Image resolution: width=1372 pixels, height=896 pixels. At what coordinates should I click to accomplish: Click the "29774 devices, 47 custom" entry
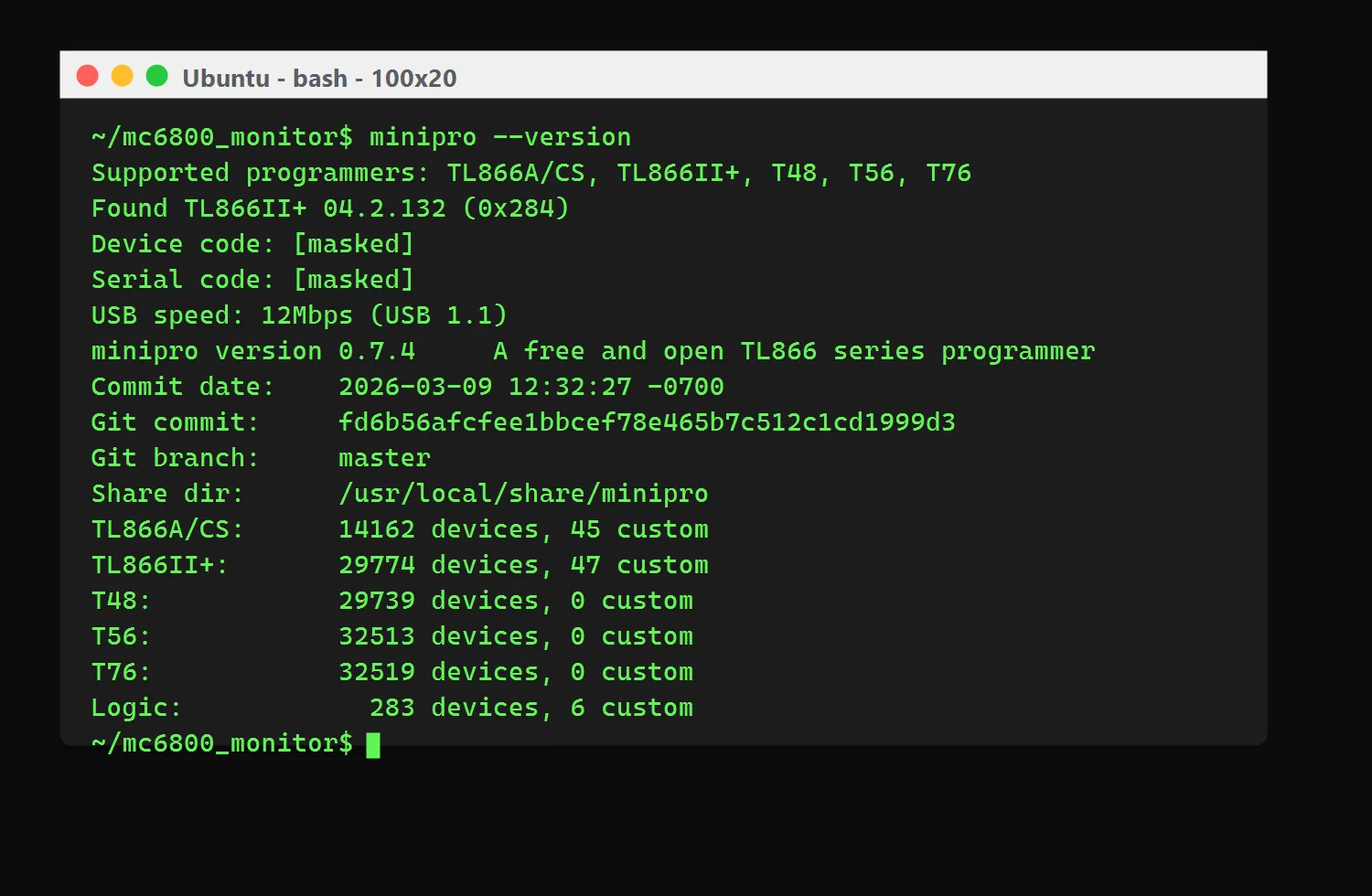pos(523,565)
